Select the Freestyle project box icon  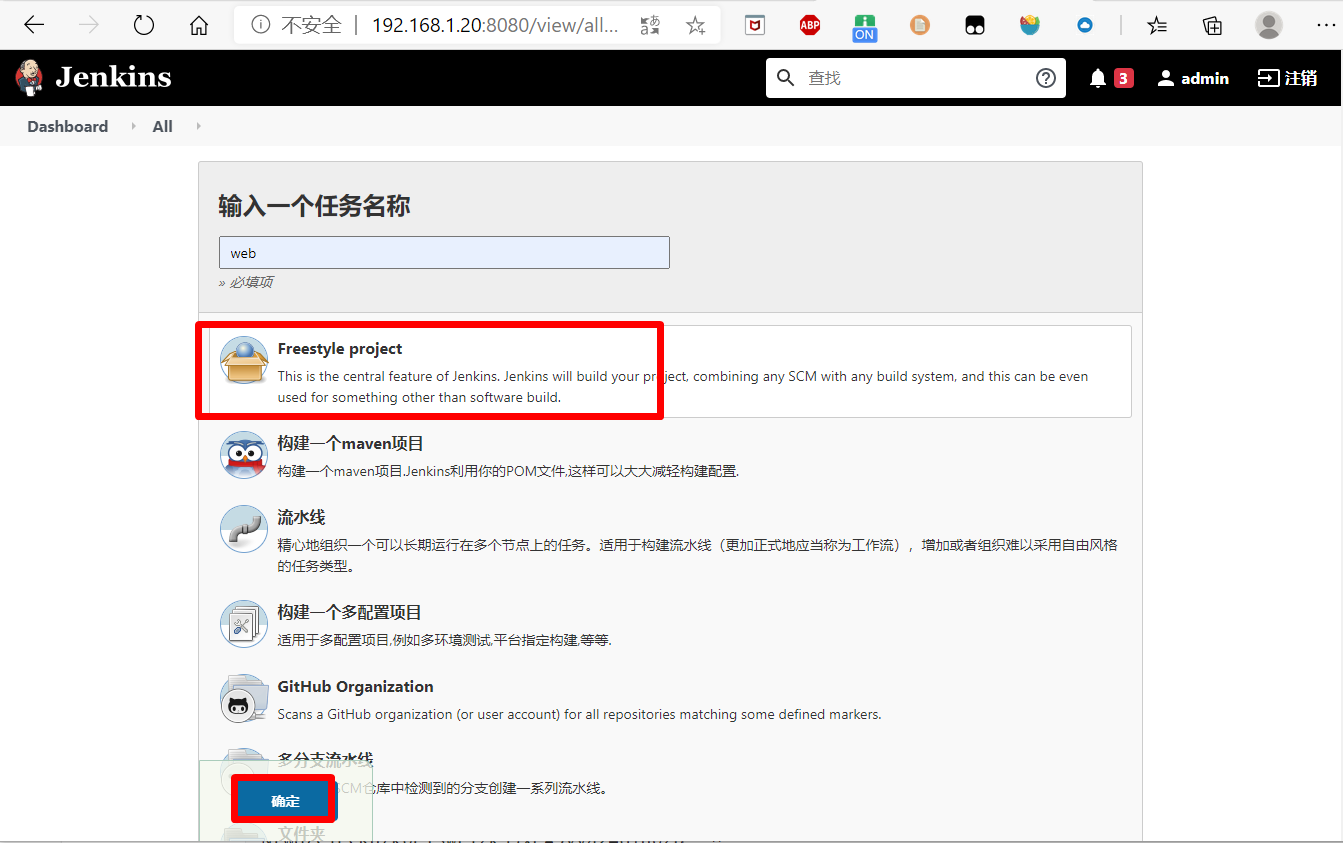[x=244, y=361]
